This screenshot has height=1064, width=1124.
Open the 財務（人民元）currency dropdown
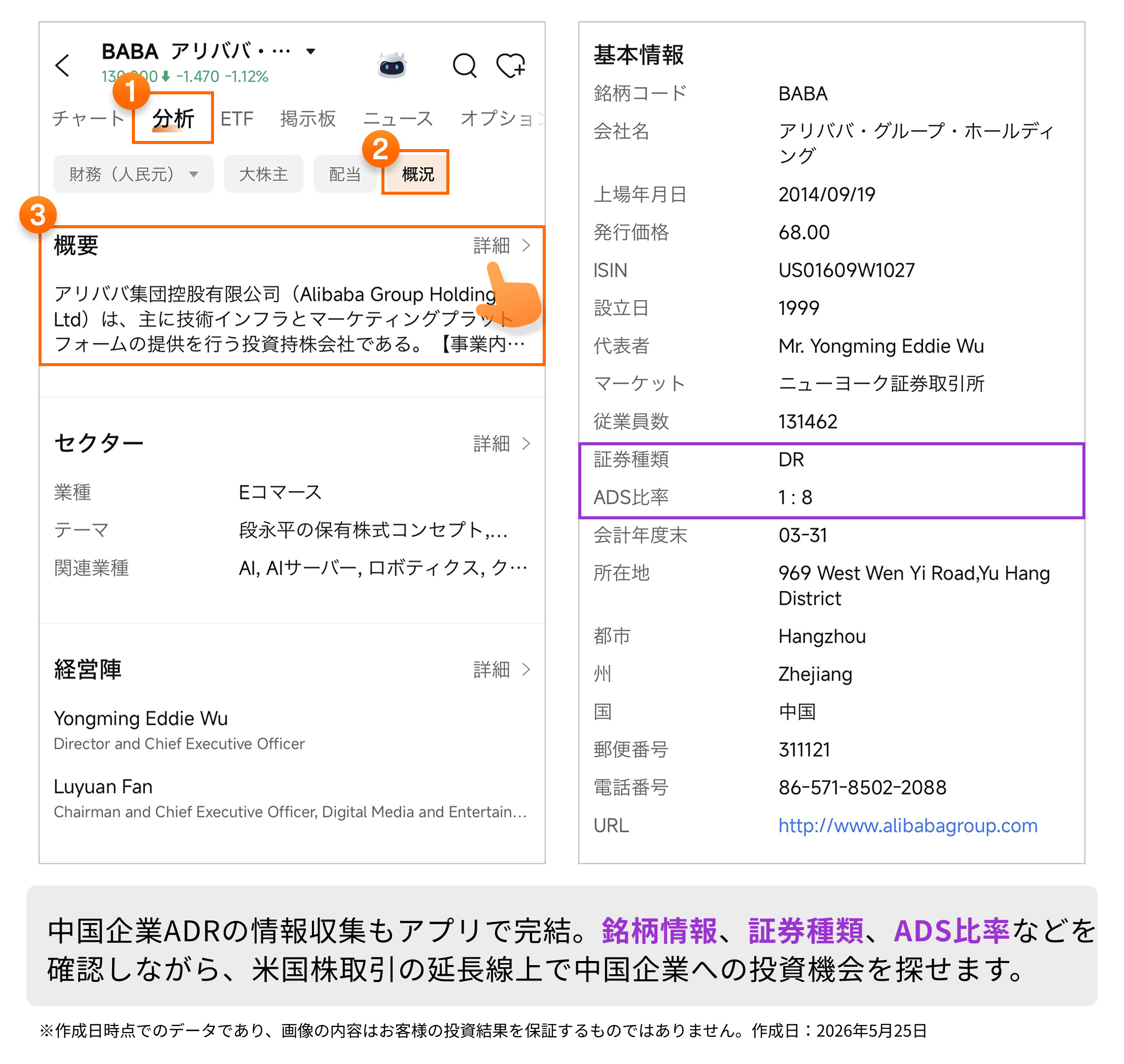click(x=133, y=174)
